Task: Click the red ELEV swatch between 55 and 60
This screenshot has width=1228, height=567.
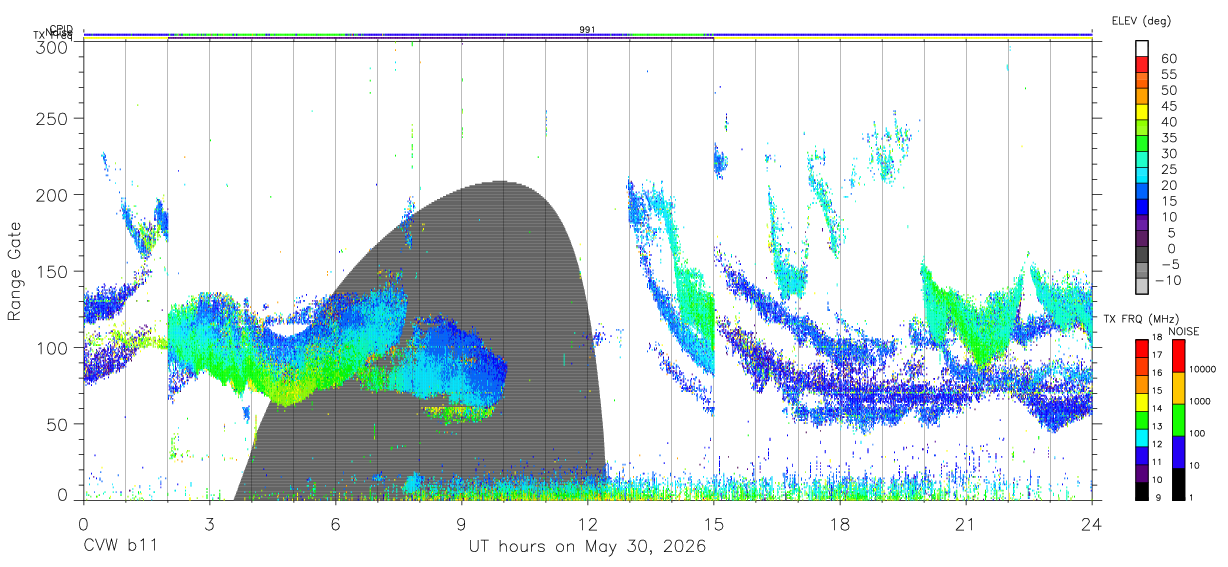Action: [1142, 65]
